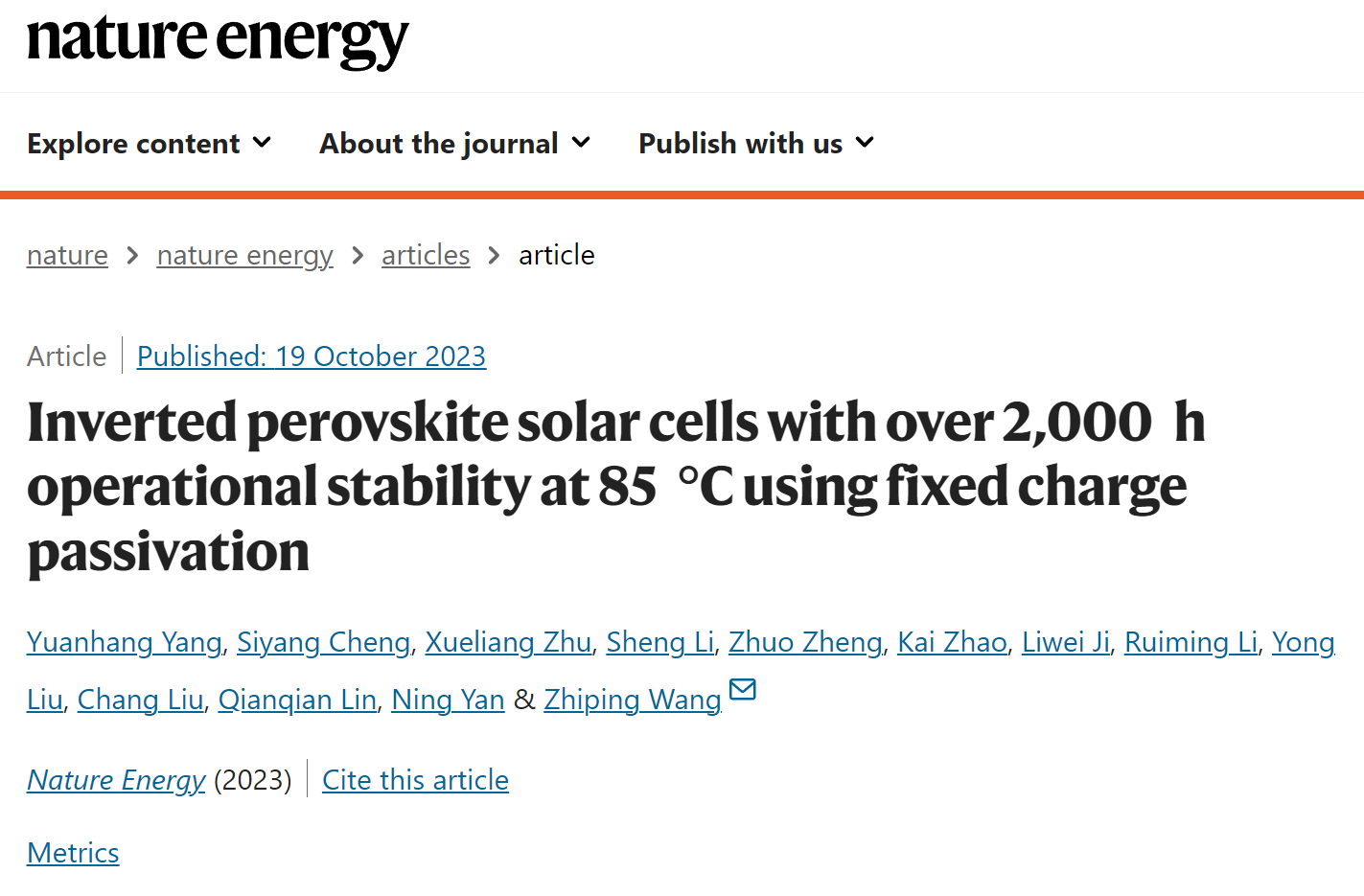The width and height of the screenshot is (1364, 896).
Task: Click the nature energy logo
Action: [x=218, y=40]
